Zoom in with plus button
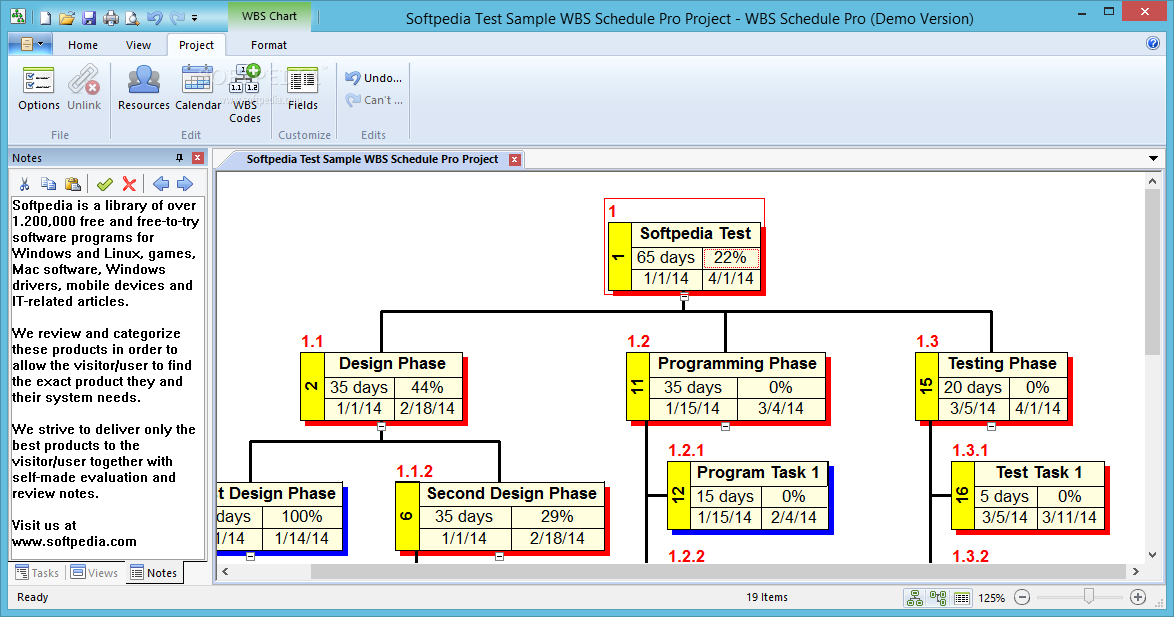This screenshot has height=617, width=1174. coord(1138,597)
